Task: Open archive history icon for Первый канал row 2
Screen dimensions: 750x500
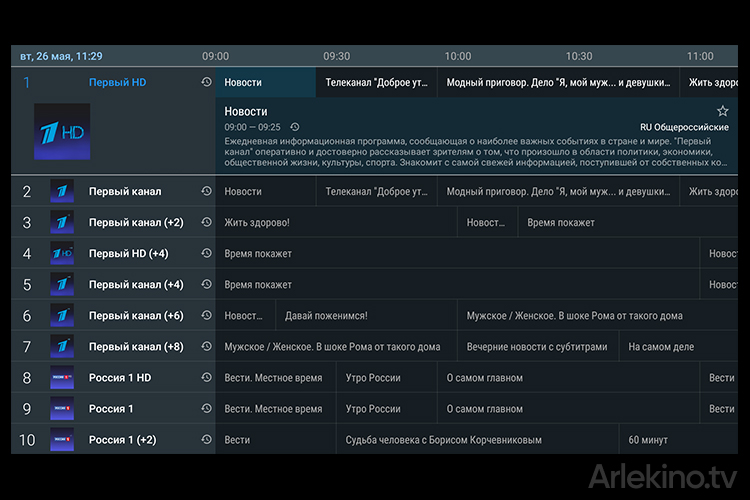Action: (x=206, y=191)
